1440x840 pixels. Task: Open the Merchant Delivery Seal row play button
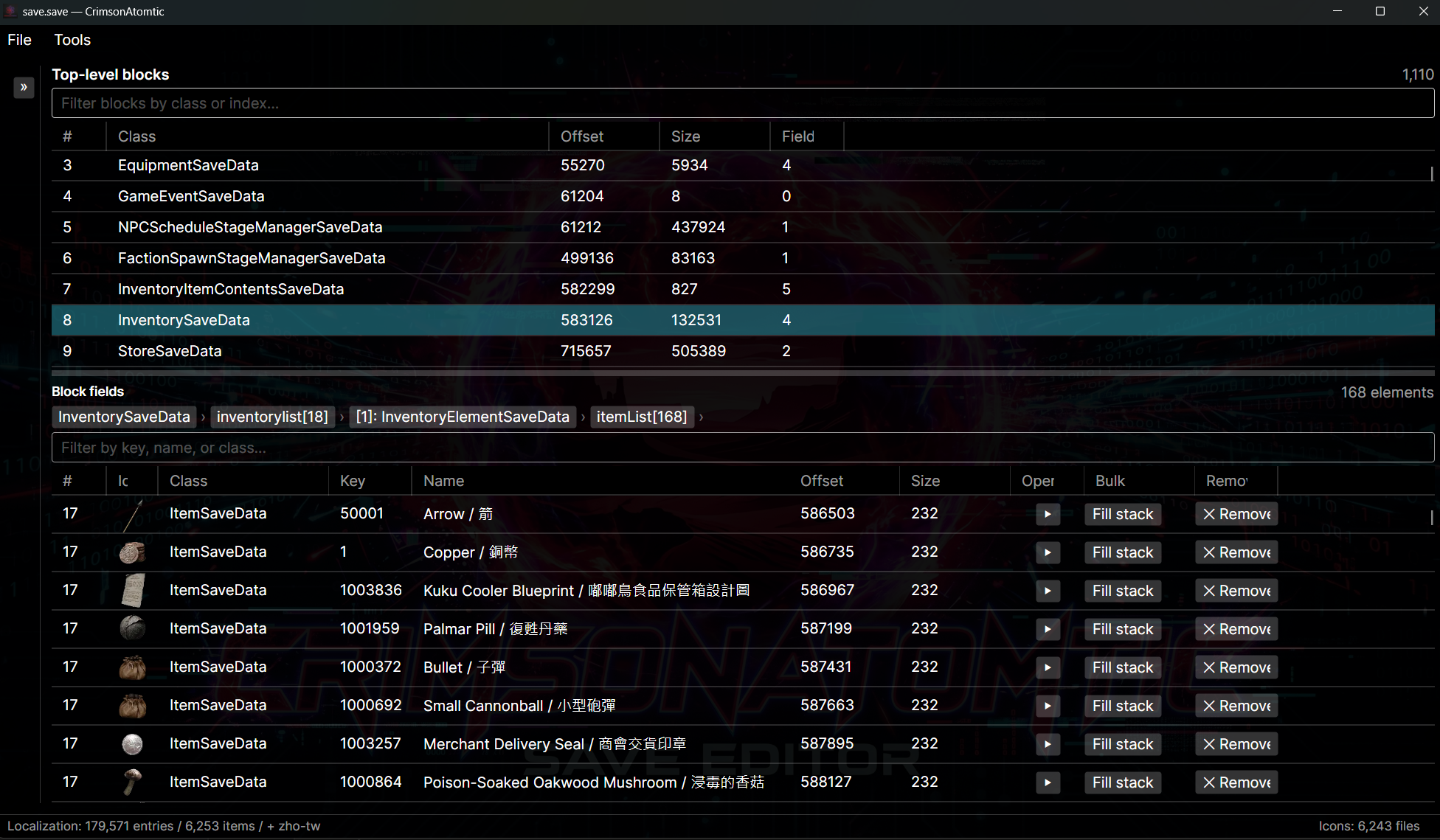click(x=1048, y=744)
